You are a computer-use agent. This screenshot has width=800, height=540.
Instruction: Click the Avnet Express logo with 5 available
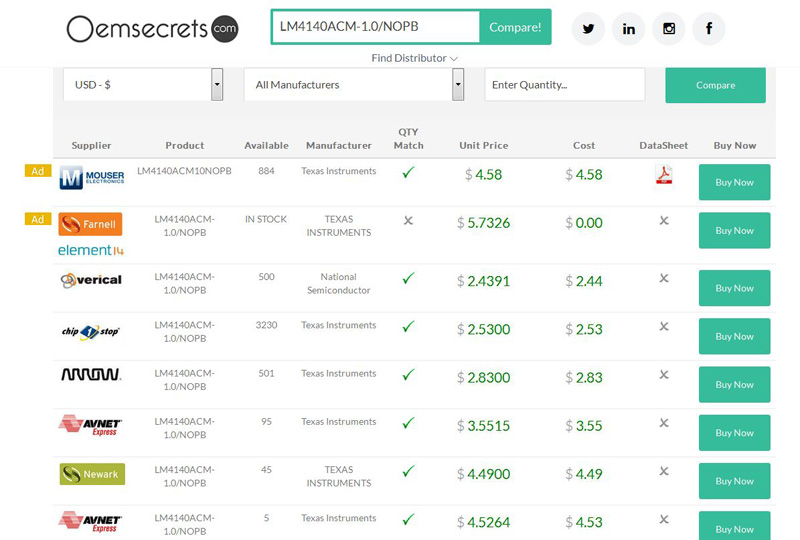(90, 522)
